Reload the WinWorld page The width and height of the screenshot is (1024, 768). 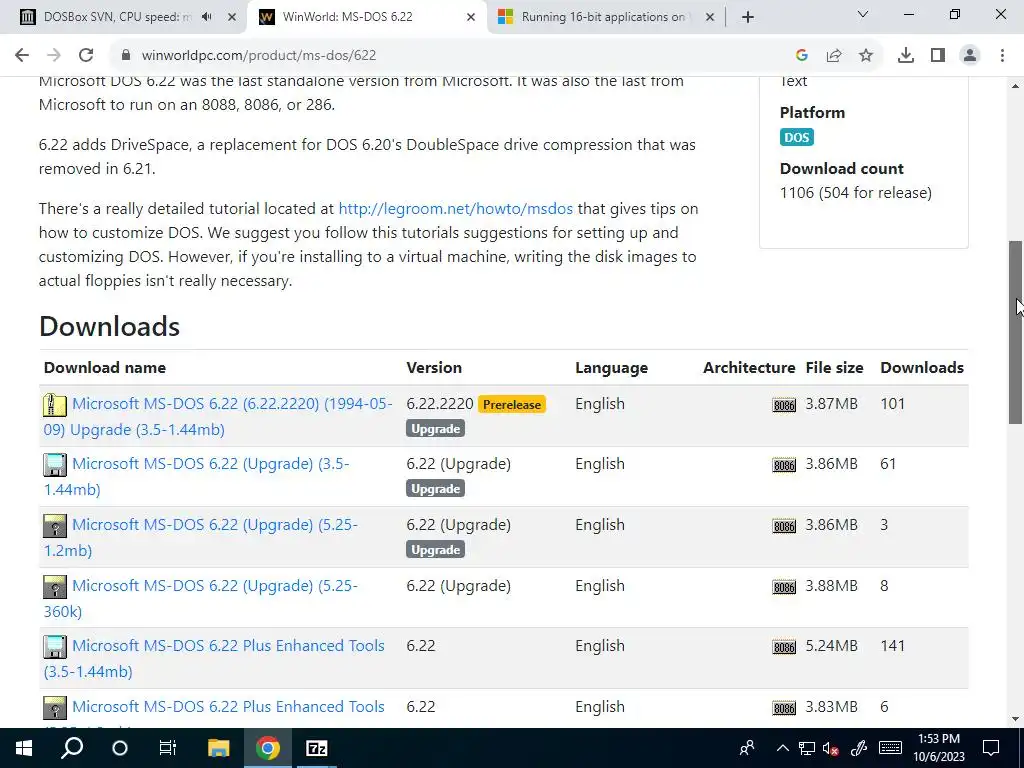[x=86, y=56]
